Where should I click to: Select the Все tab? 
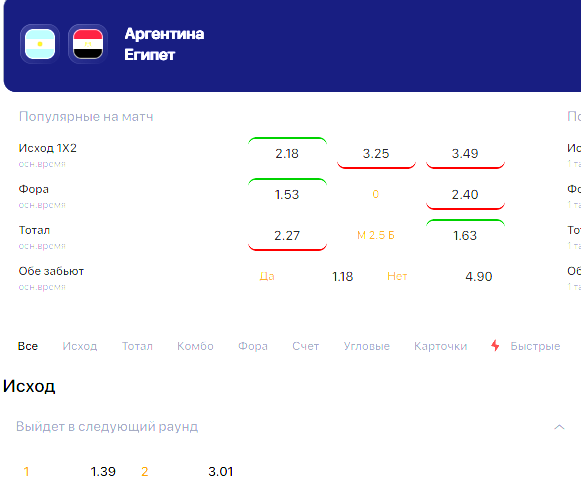(x=28, y=346)
